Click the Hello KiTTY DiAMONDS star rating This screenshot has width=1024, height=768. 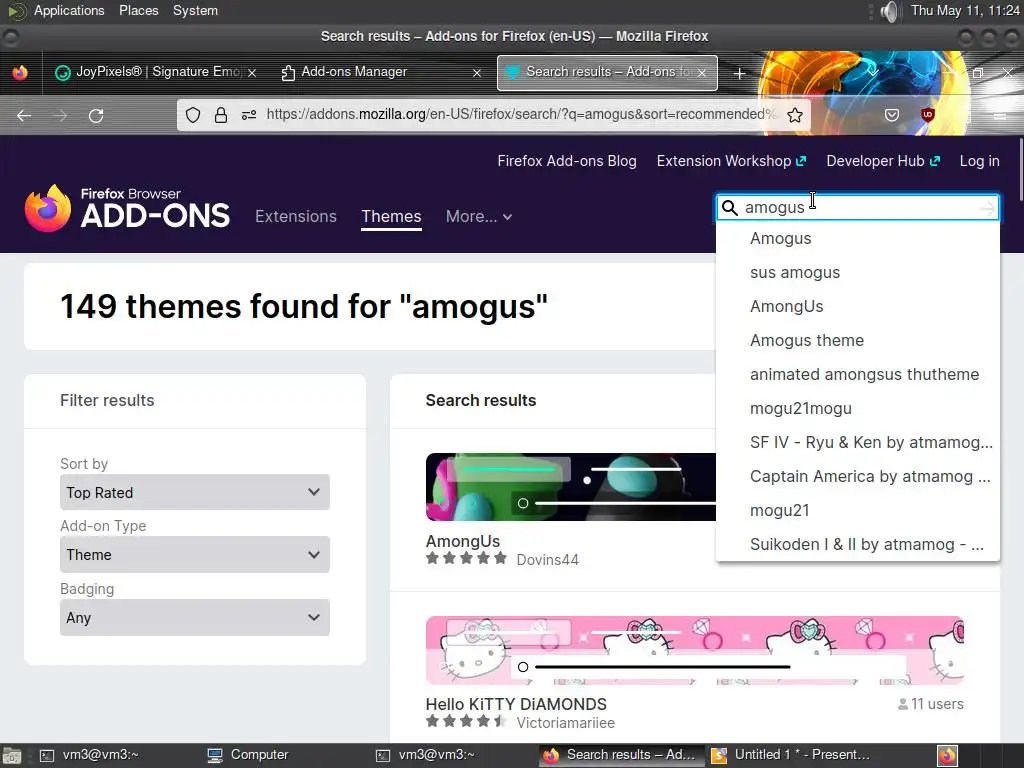[x=466, y=722]
